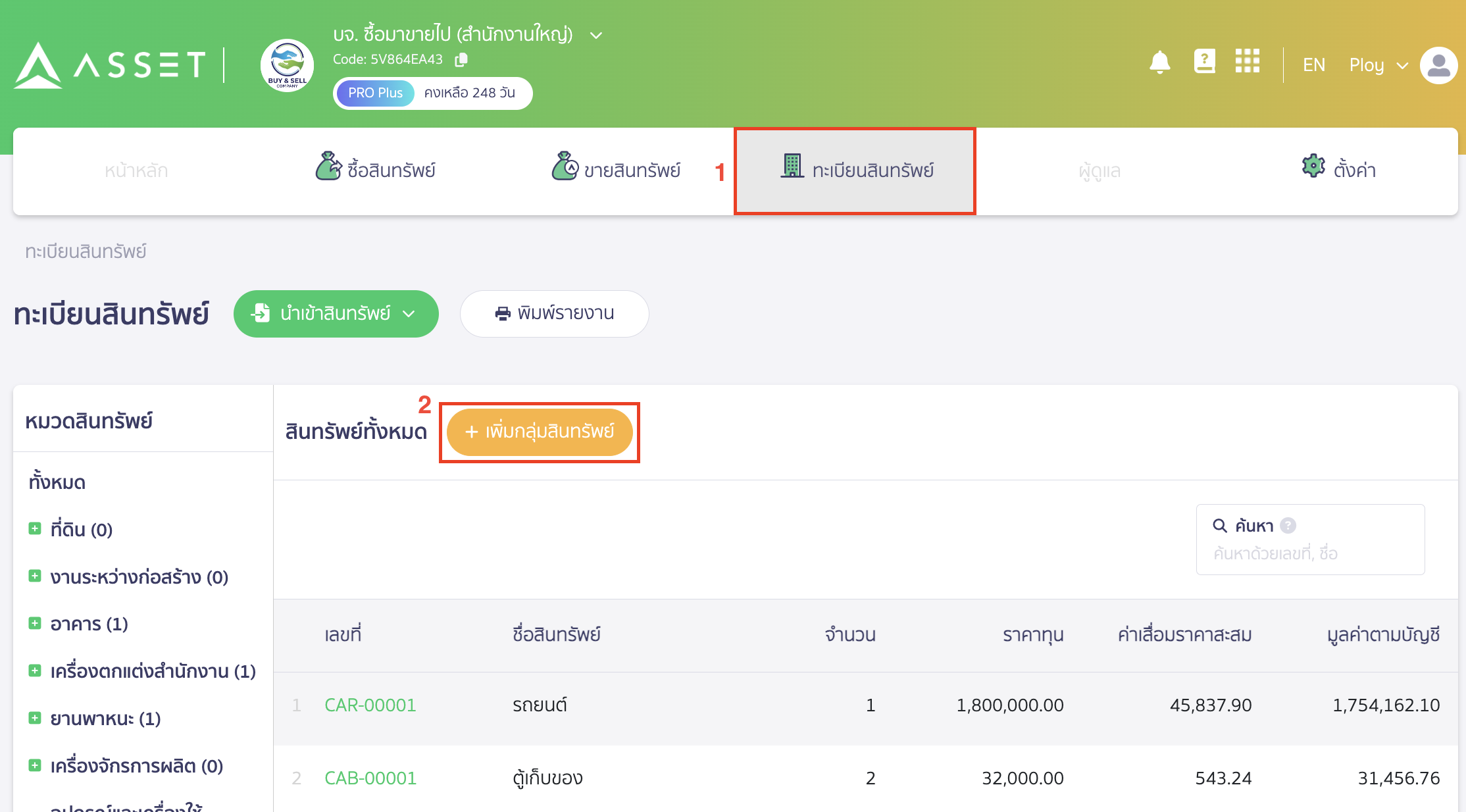Copy company code with copy icon
Image resolution: width=1466 pixels, height=812 pixels.
click(461, 59)
